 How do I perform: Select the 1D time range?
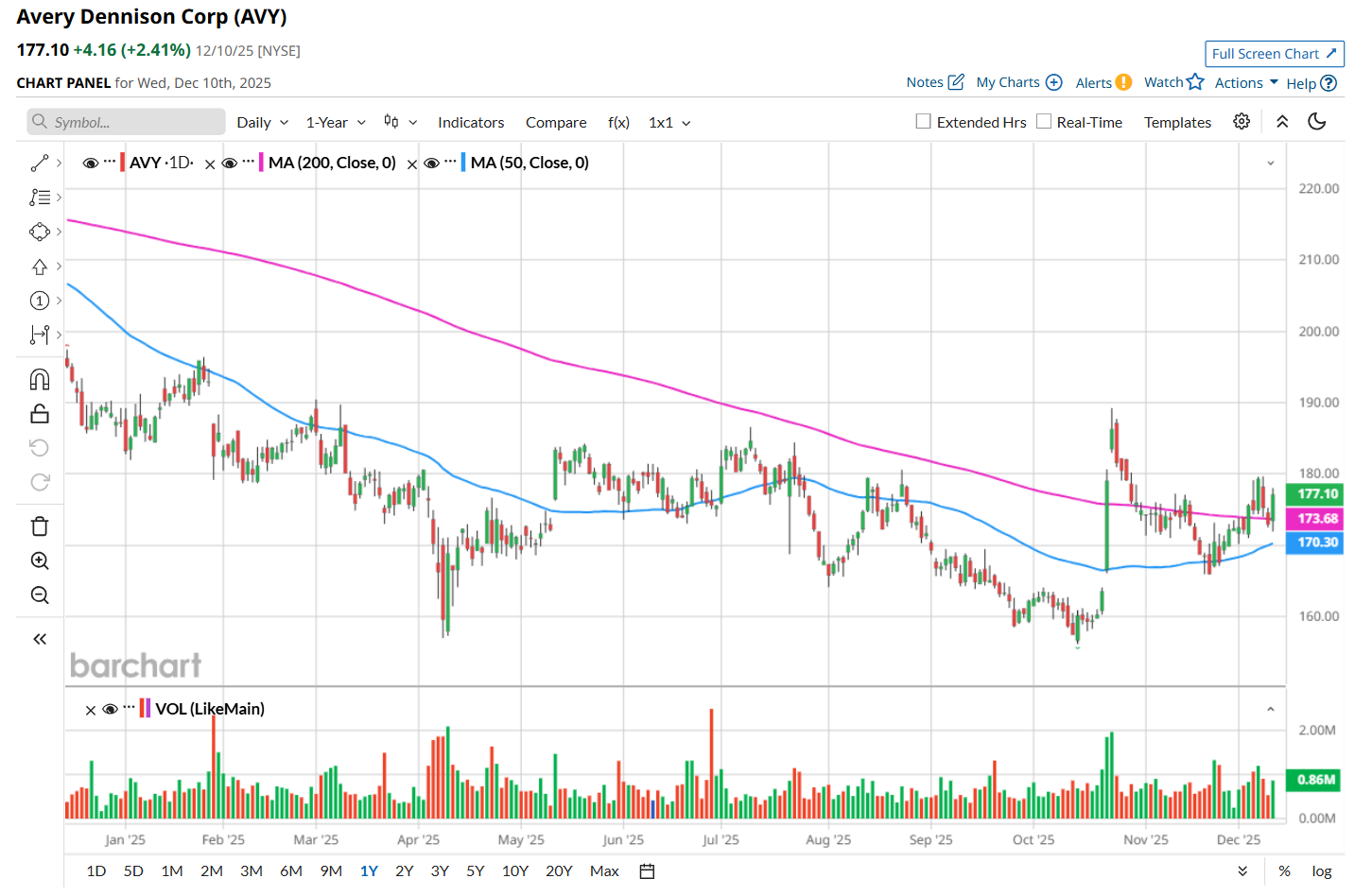(x=96, y=871)
